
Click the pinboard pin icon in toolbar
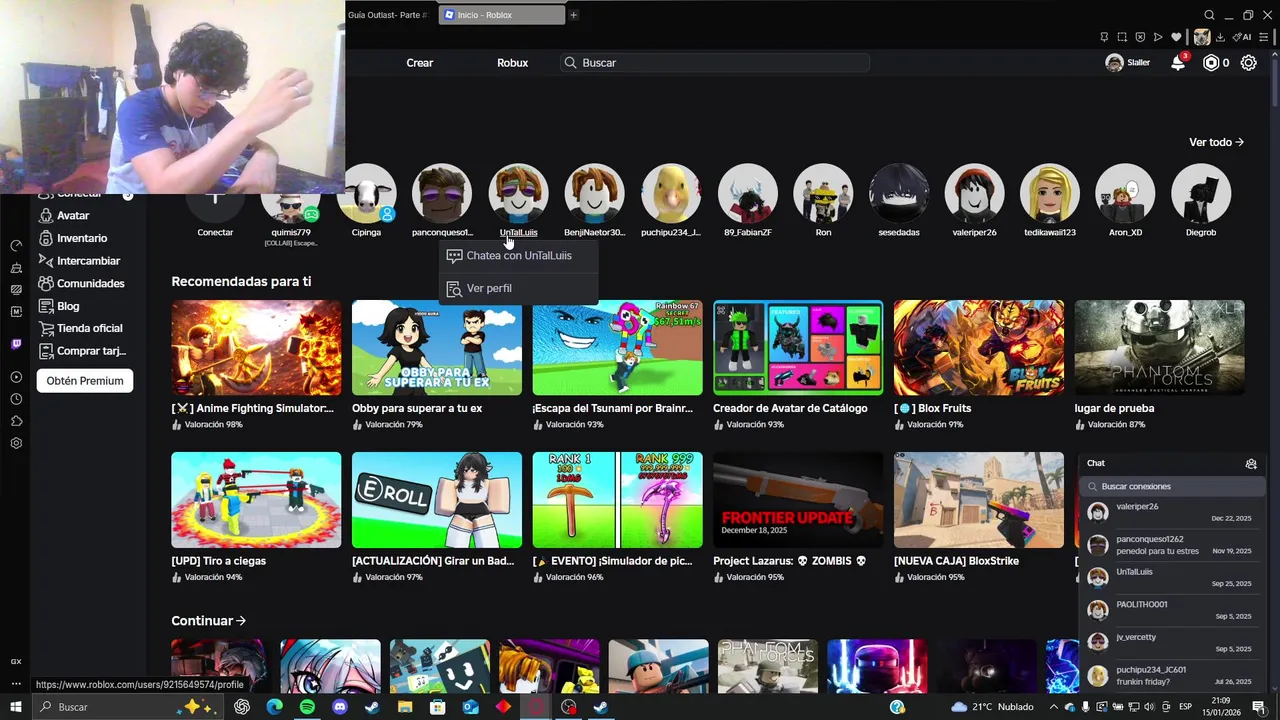(1104, 37)
